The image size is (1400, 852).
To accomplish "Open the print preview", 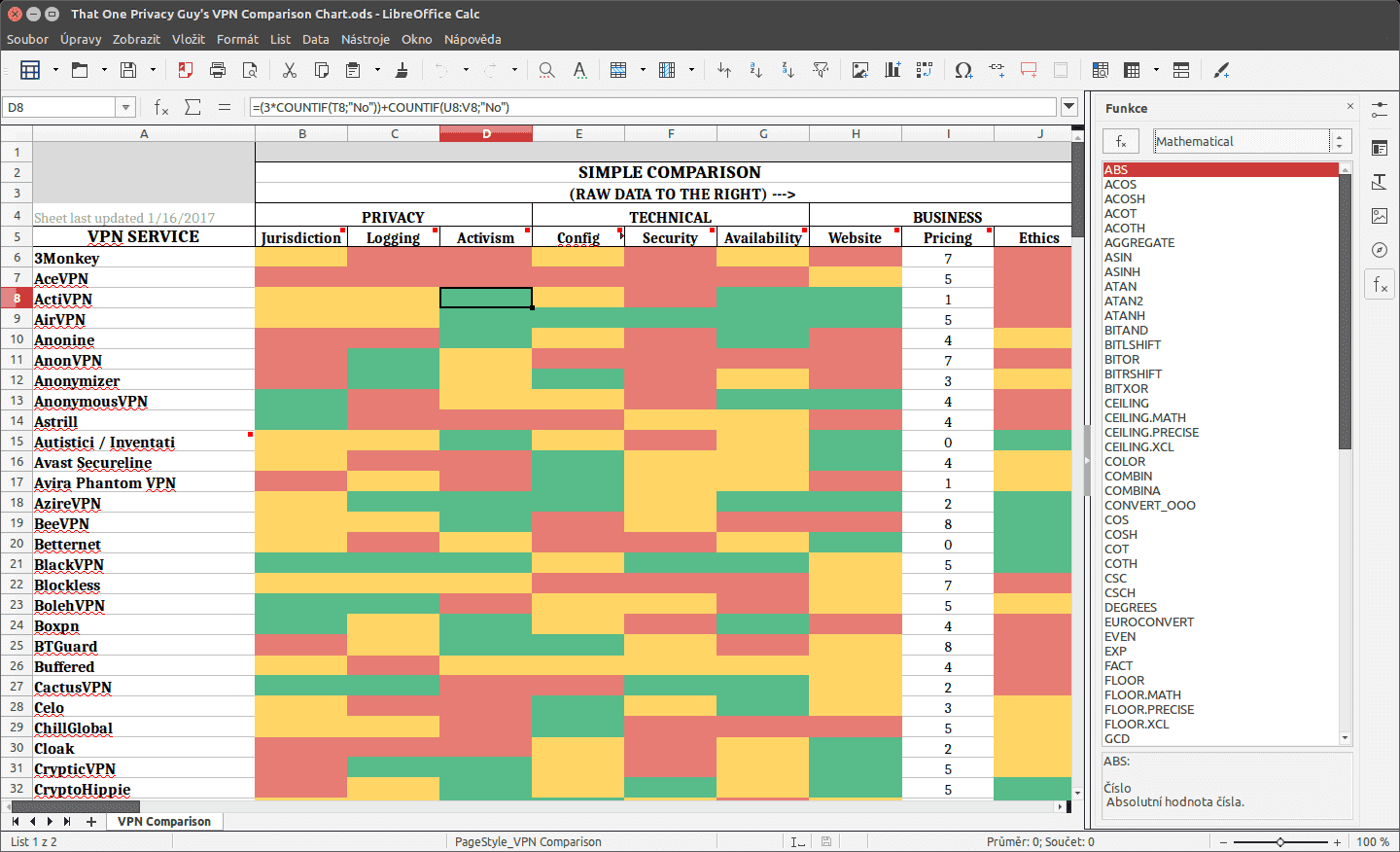I will 250,70.
